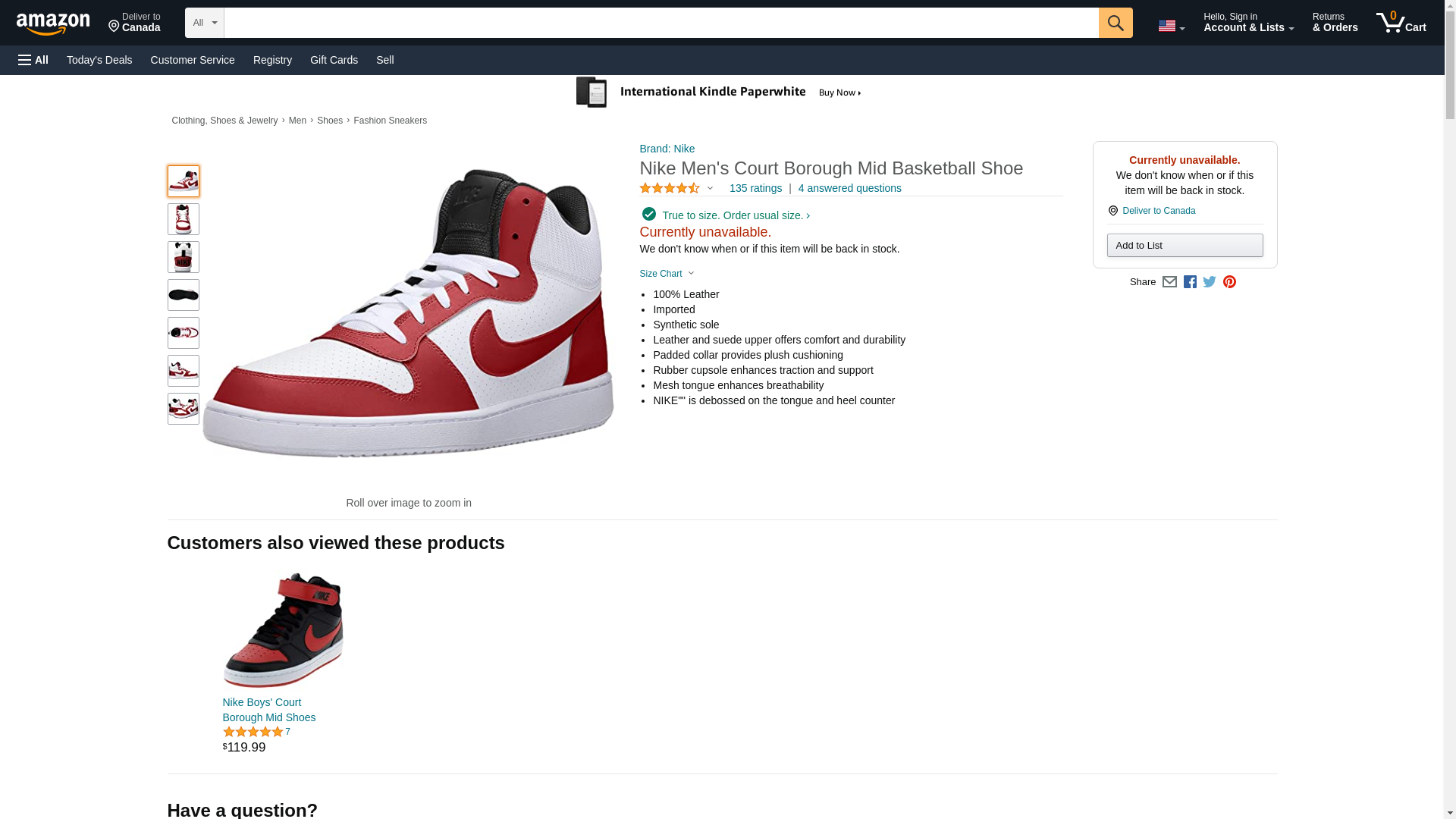The image size is (1456, 819).
Task: Open the shopping cart
Action: (1401, 23)
